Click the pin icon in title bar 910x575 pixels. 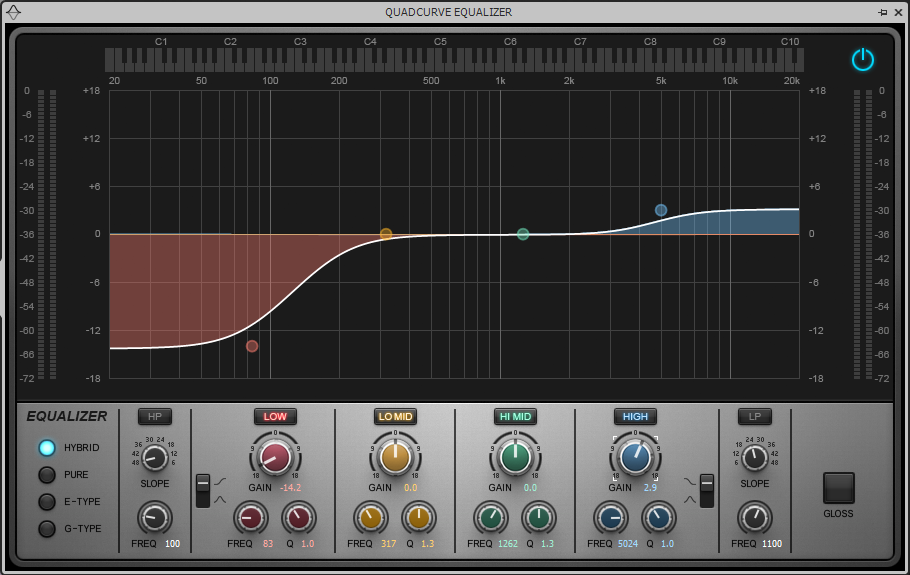882,12
